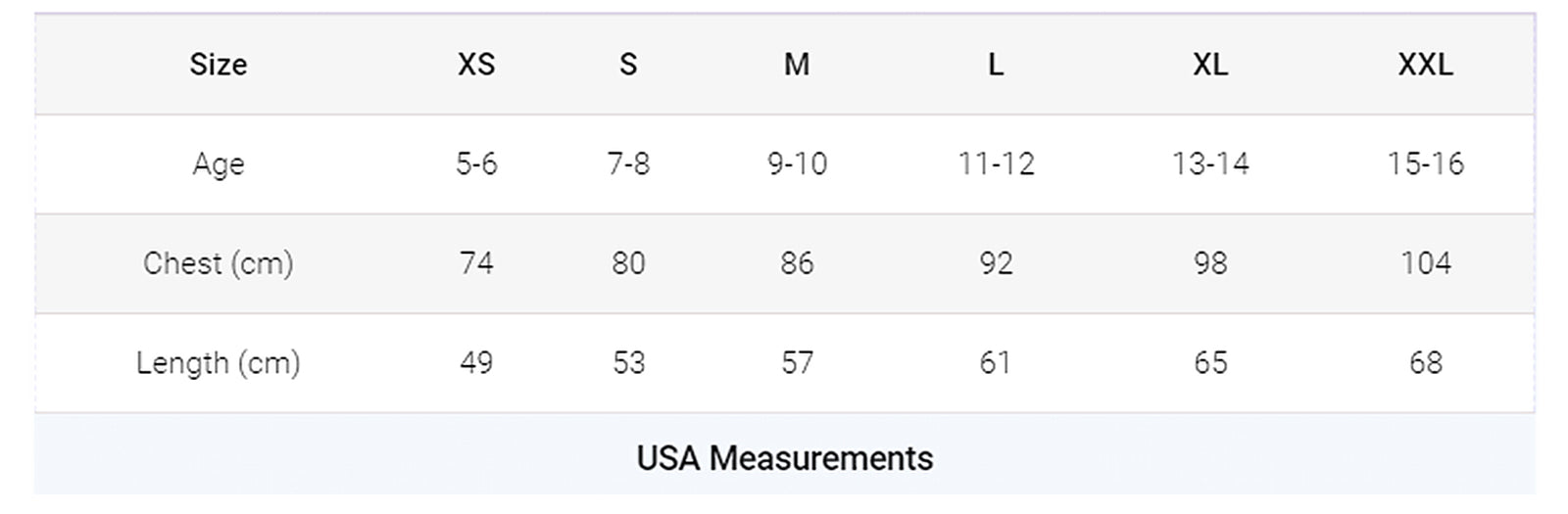Click the Age row label
1568x514 pixels.
(218, 164)
